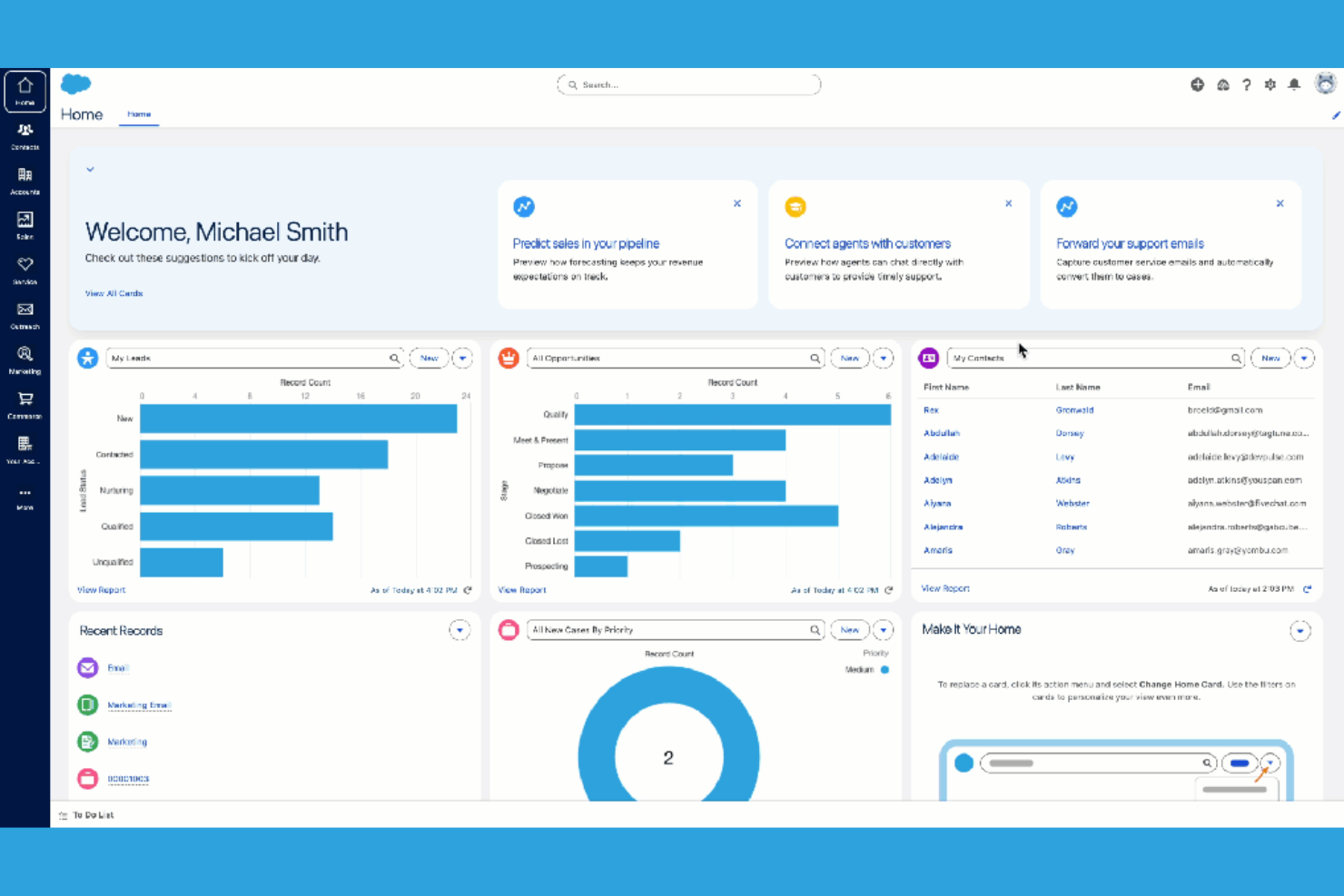Click the Service icon in the left navigation
Viewport: 1344px width, 896px height.
[24, 269]
